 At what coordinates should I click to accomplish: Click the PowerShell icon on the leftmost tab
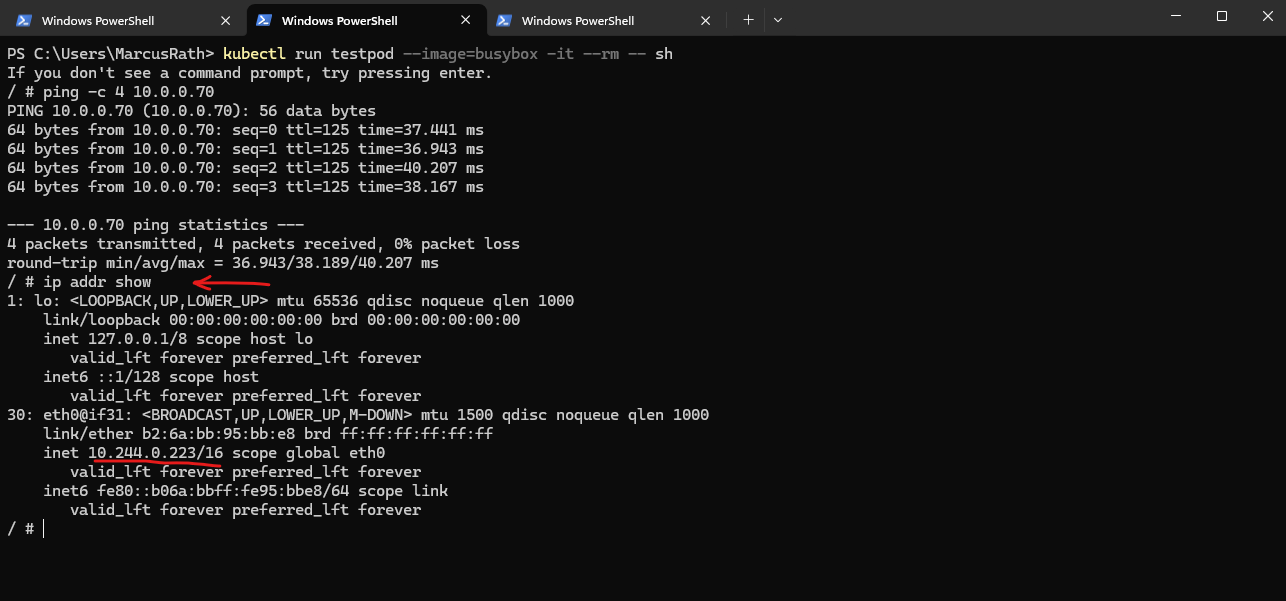point(24,20)
